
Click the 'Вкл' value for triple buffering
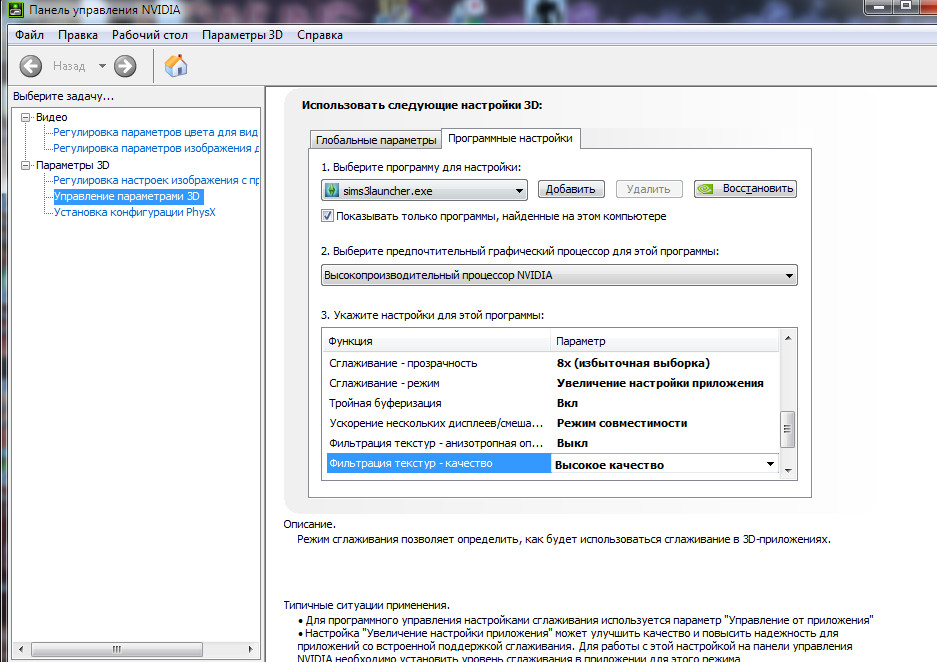pyautogui.click(x=567, y=403)
